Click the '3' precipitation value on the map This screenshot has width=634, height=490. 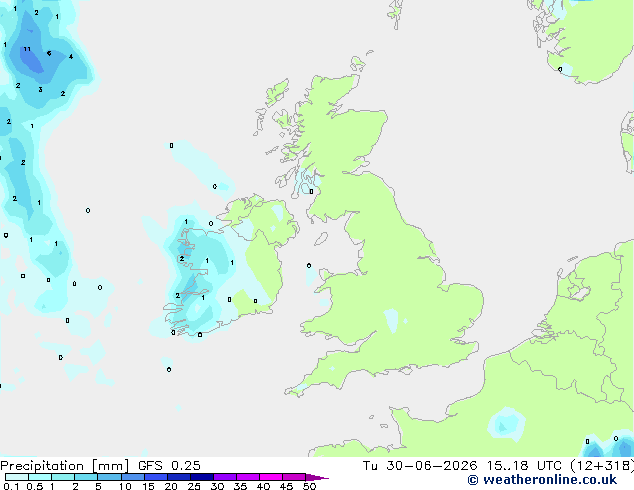40,90
